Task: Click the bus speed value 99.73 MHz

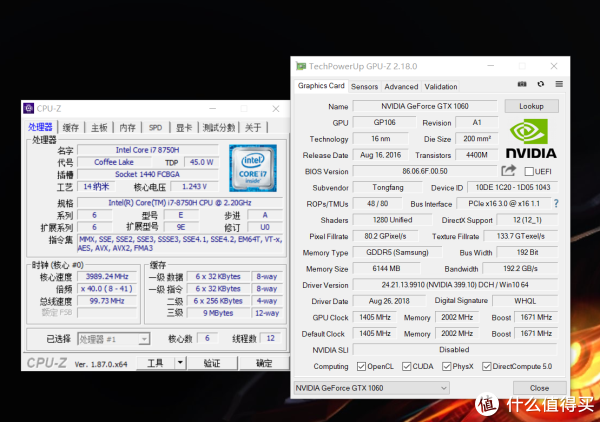Action: click(x=107, y=301)
